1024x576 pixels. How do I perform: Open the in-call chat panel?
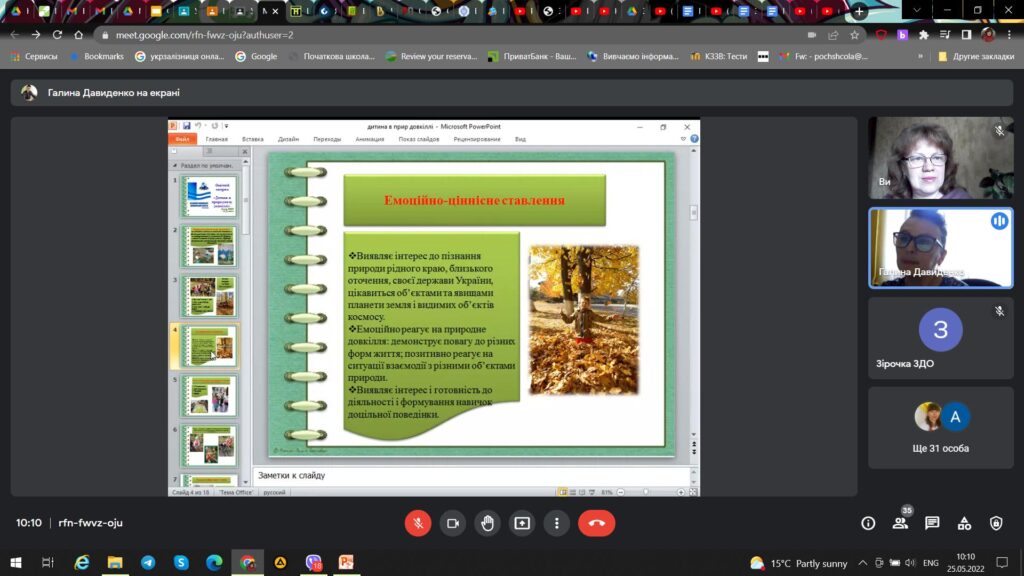click(932, 522)
